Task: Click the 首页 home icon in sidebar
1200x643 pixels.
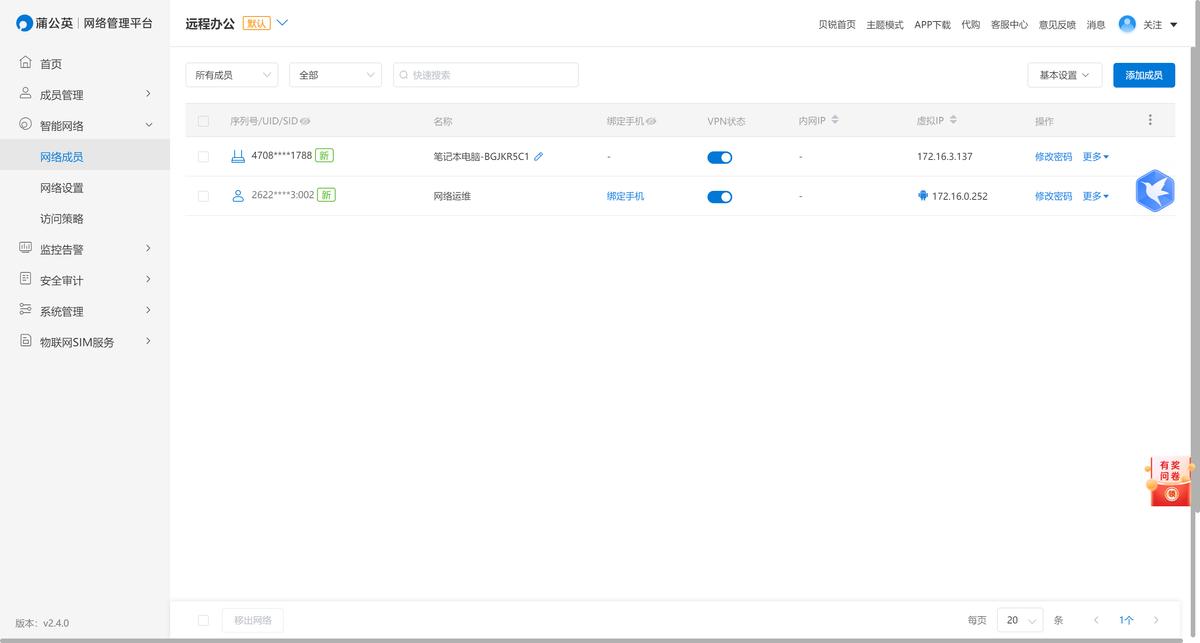Action: 26,63
